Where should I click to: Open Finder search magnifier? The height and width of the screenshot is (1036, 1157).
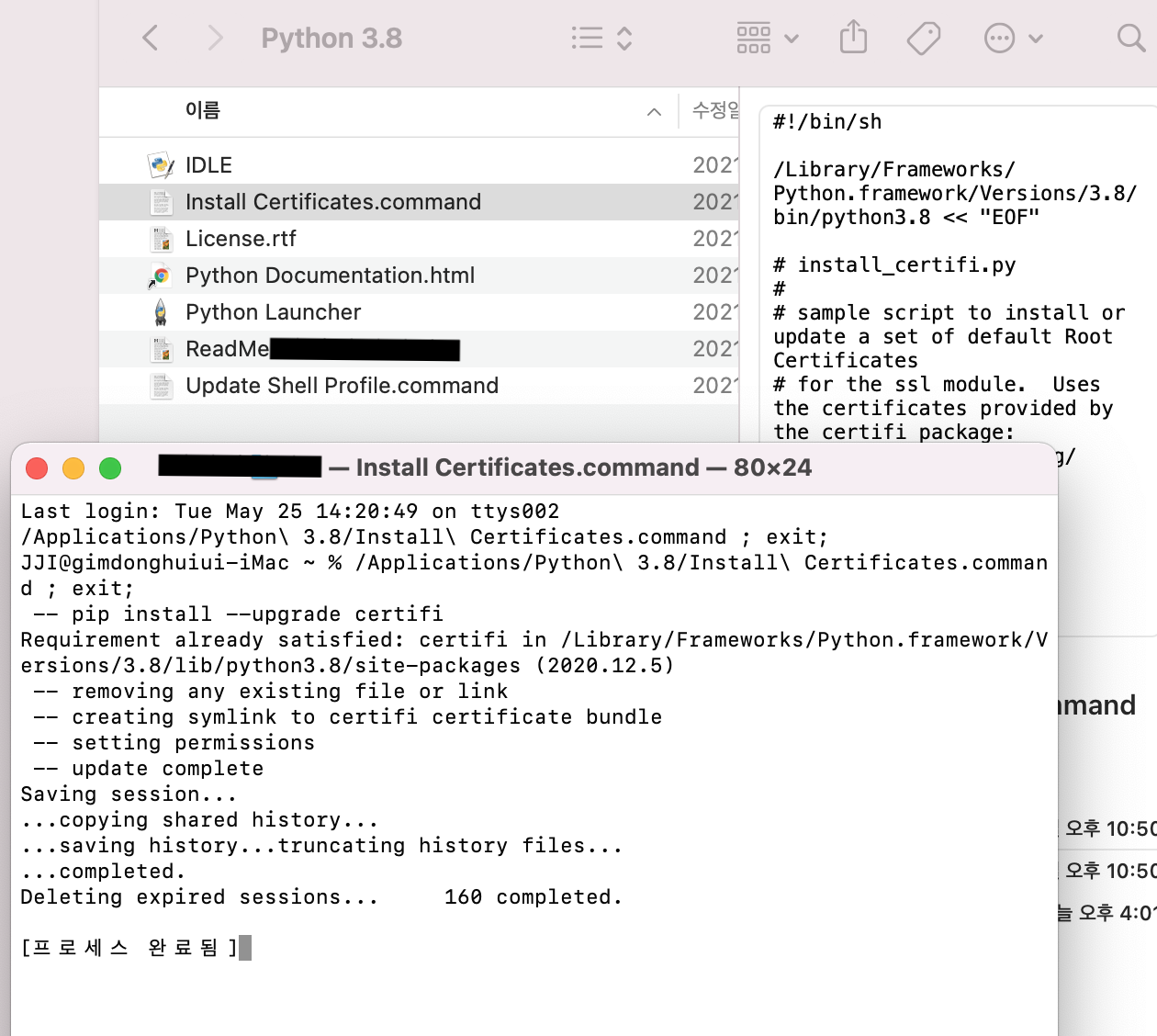click(1130, 38)
